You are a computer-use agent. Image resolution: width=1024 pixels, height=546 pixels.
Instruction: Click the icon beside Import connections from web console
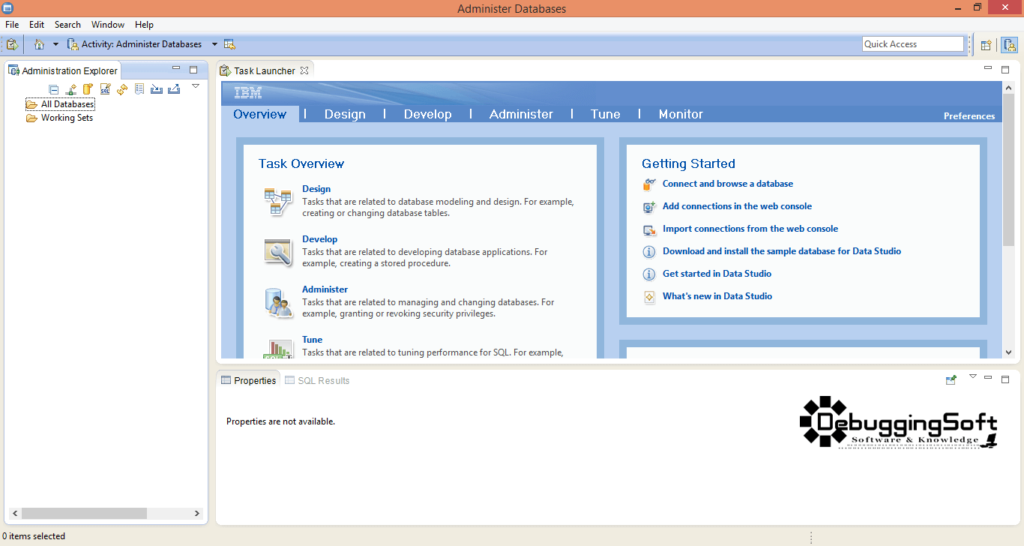pyautogui.click(x=648, y=230)
